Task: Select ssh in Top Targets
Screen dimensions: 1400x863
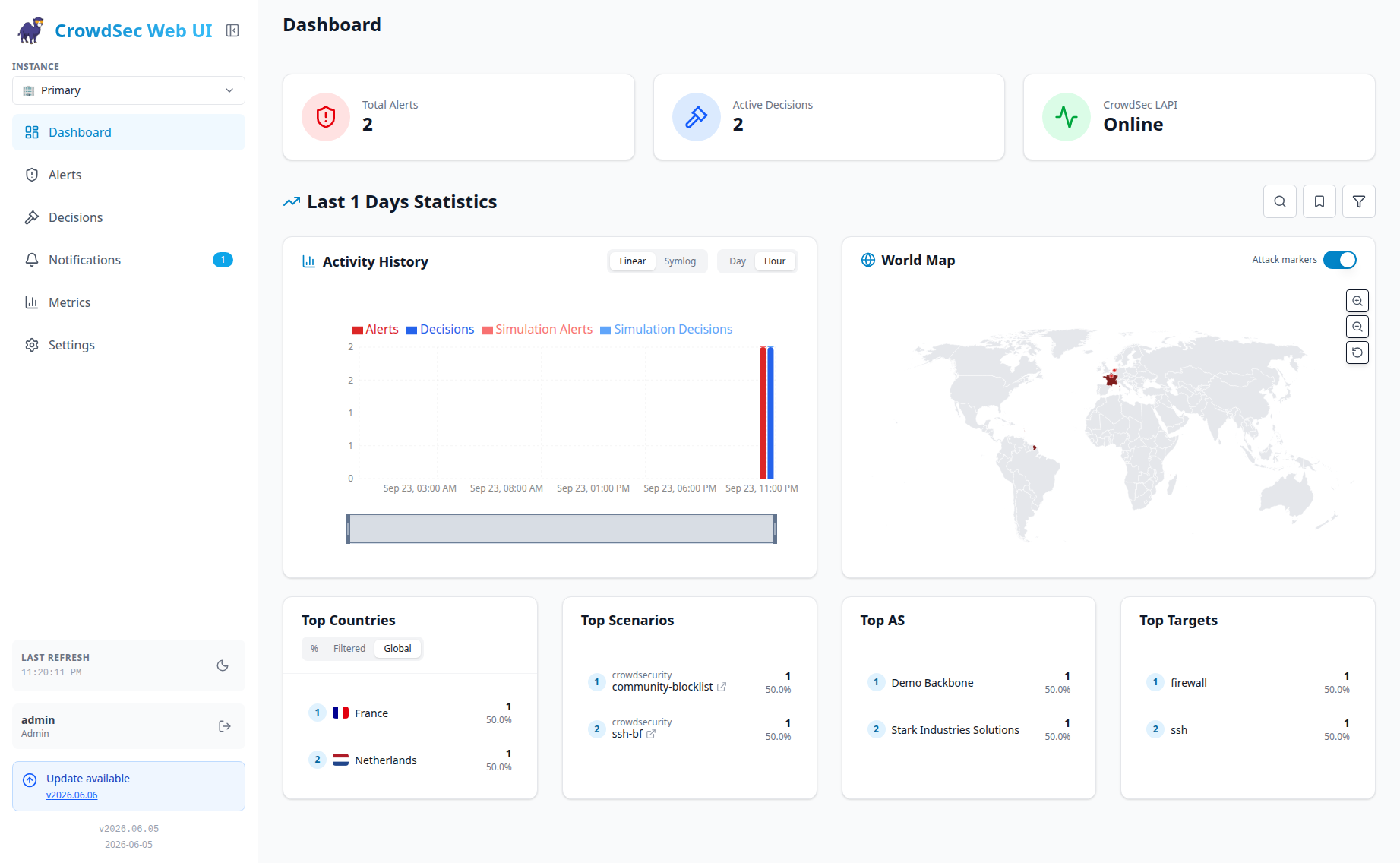Action: 1248,729
